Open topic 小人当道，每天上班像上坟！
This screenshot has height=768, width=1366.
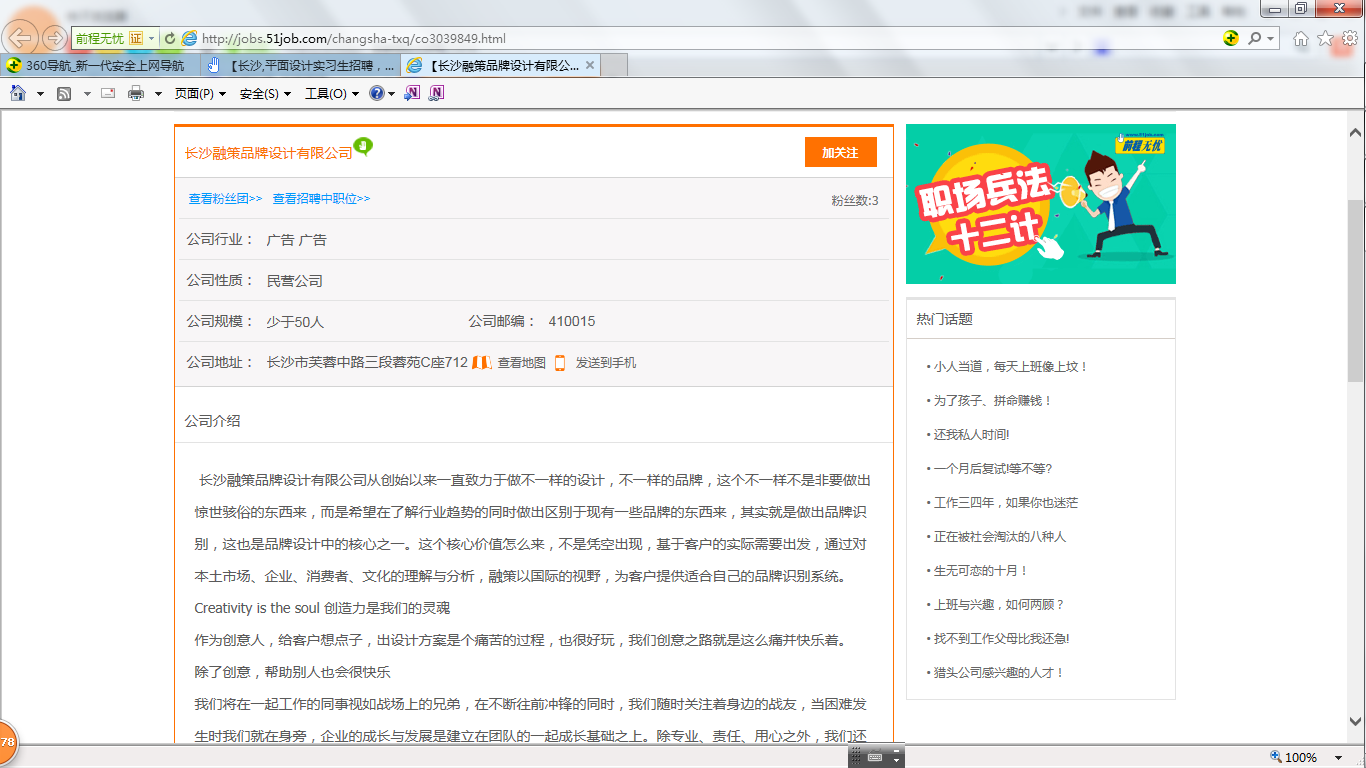(x=1010, y=367)
